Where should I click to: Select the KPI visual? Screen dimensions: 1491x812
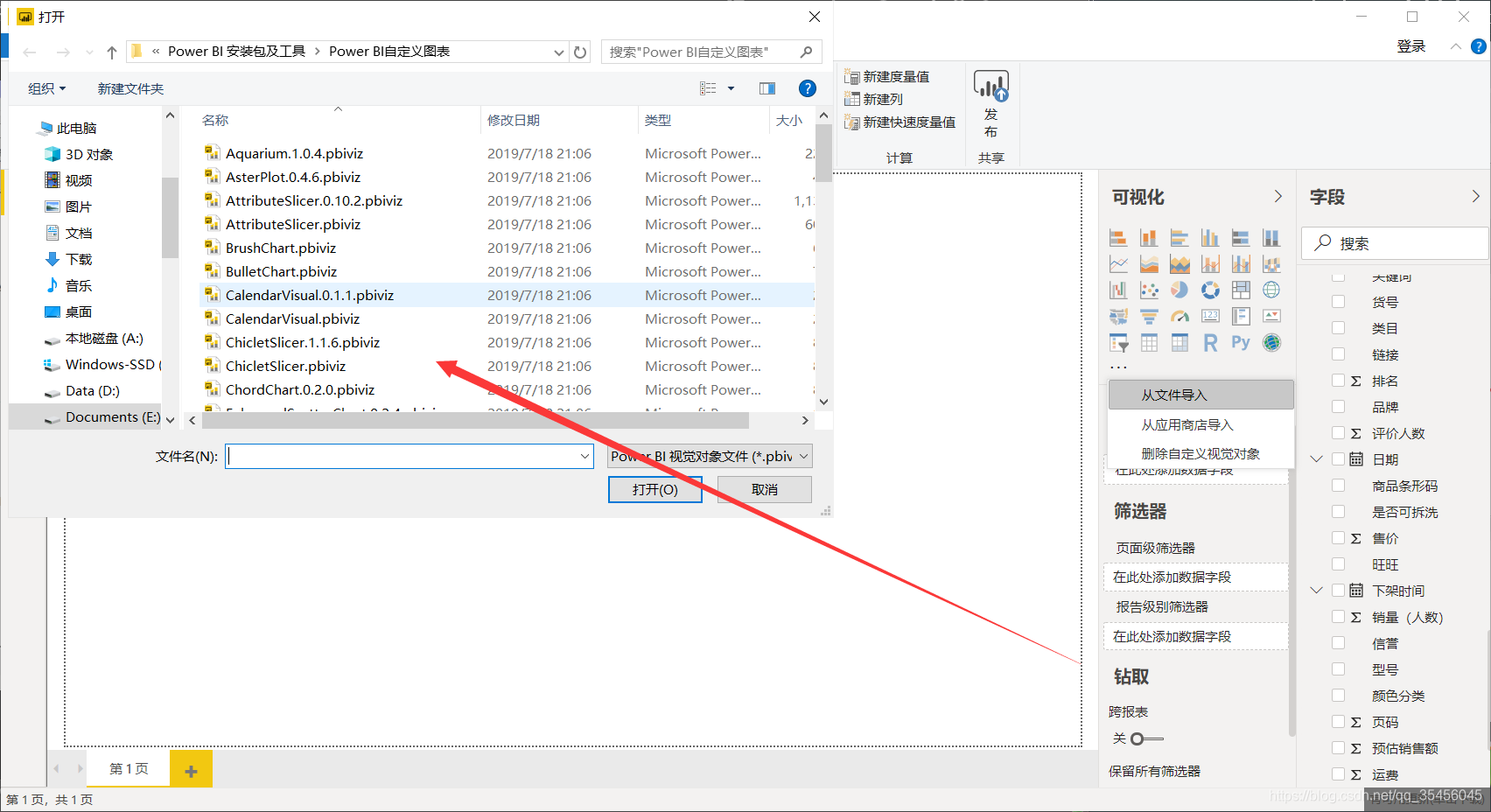pos(1271,316)
